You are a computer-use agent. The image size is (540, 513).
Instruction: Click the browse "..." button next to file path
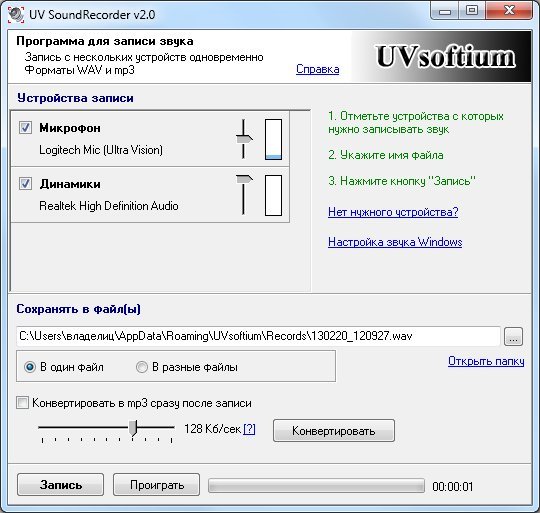tap(513, 336)
